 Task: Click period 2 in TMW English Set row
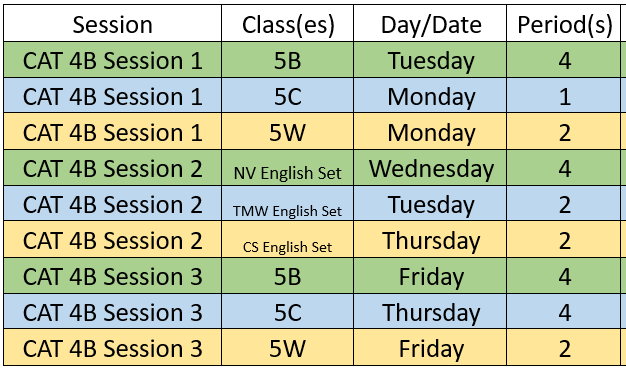pos(563,203)
